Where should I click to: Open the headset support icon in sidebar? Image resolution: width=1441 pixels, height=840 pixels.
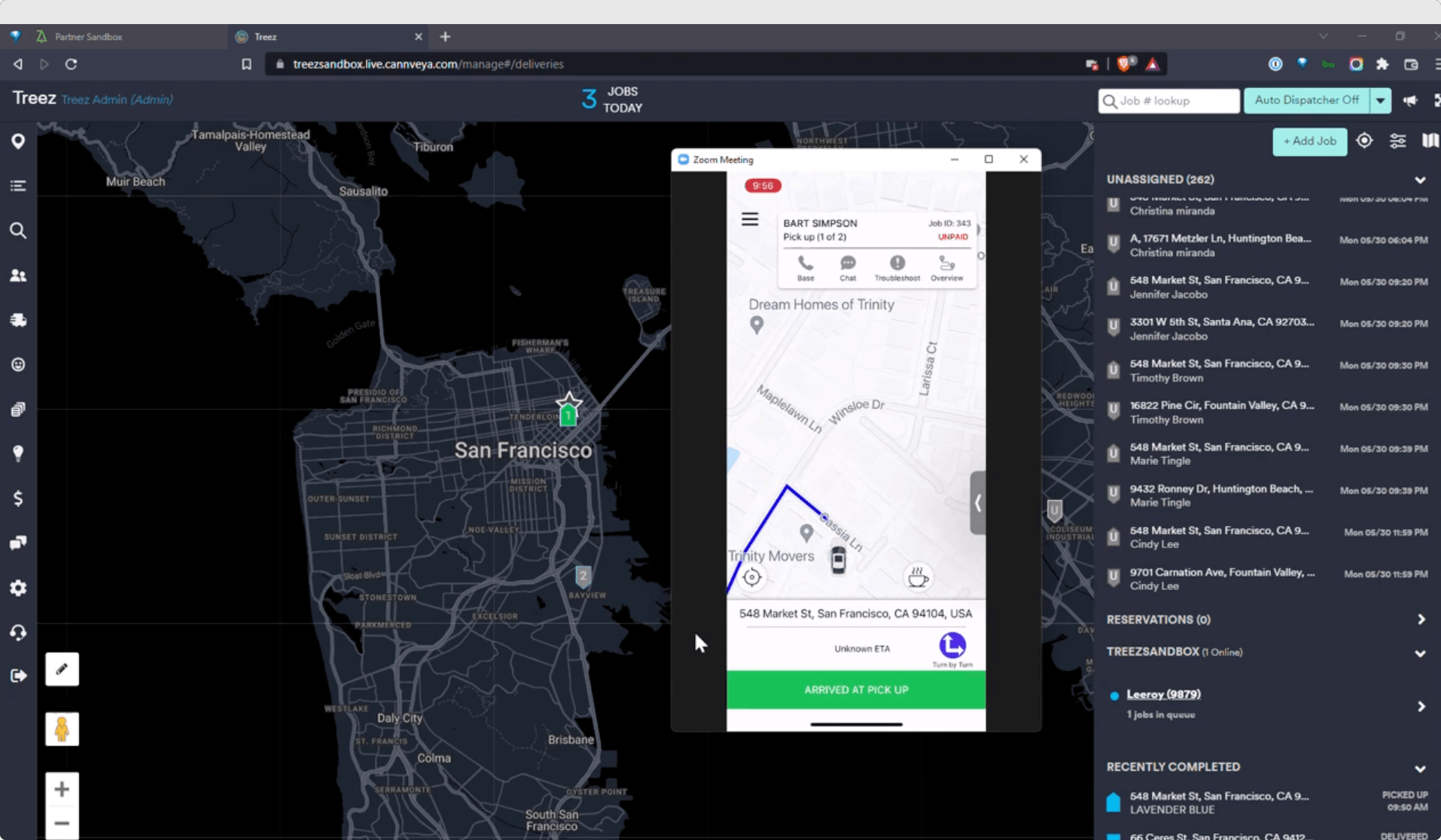18,632
